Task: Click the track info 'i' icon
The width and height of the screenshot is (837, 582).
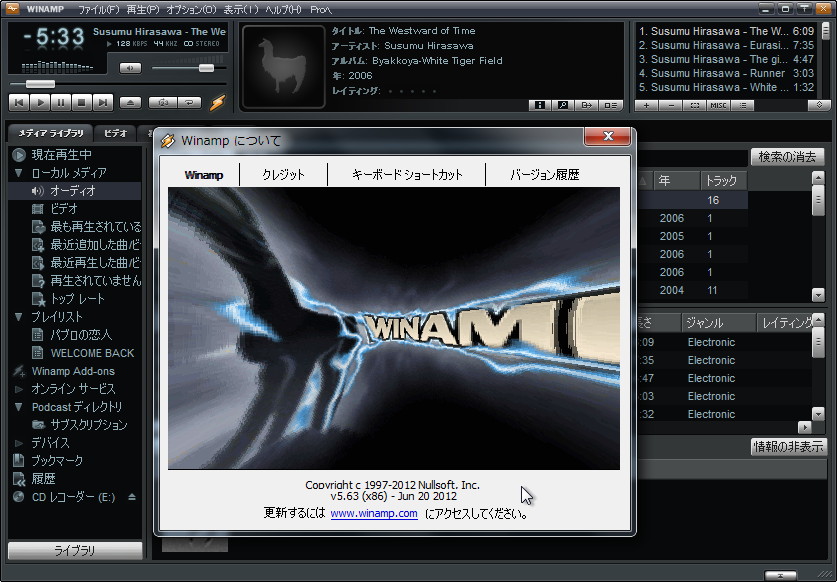Action: (x=541, y=105)
